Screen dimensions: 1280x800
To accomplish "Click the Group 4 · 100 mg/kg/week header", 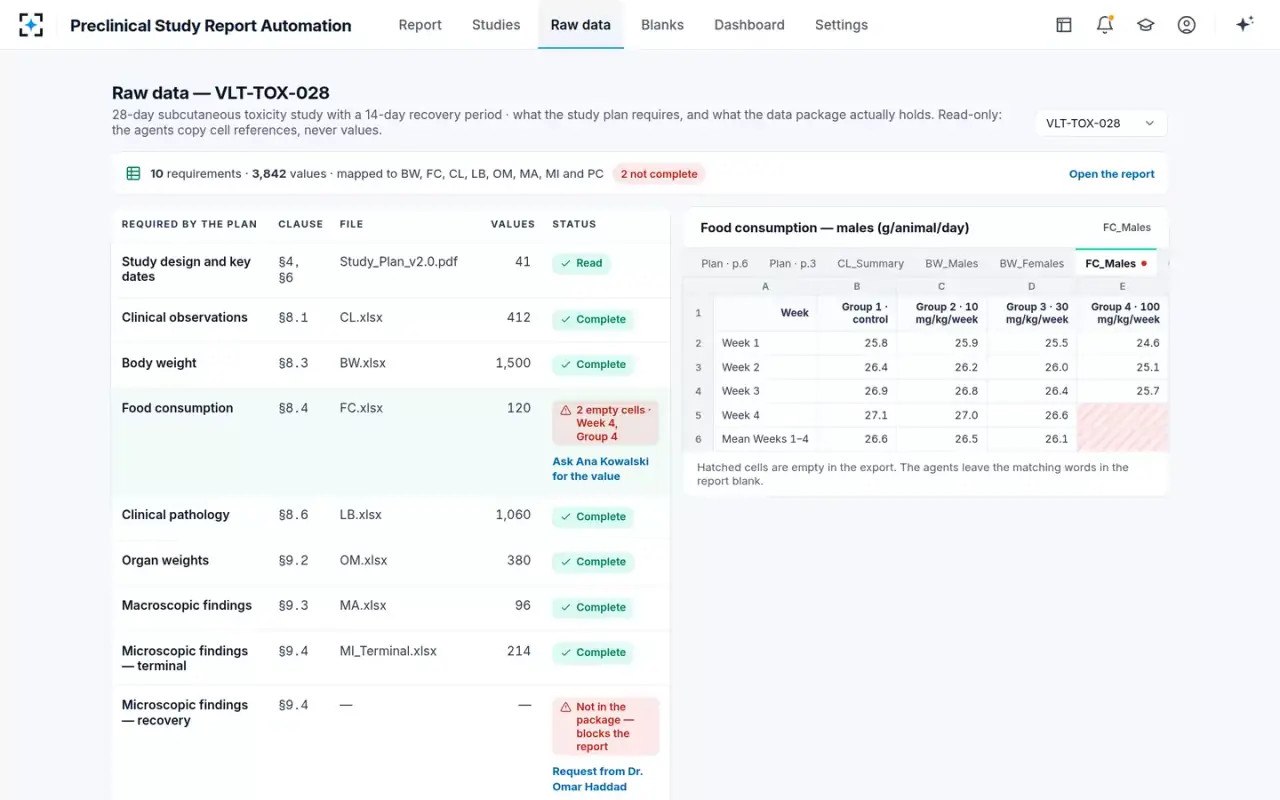I will (1122, 313).
